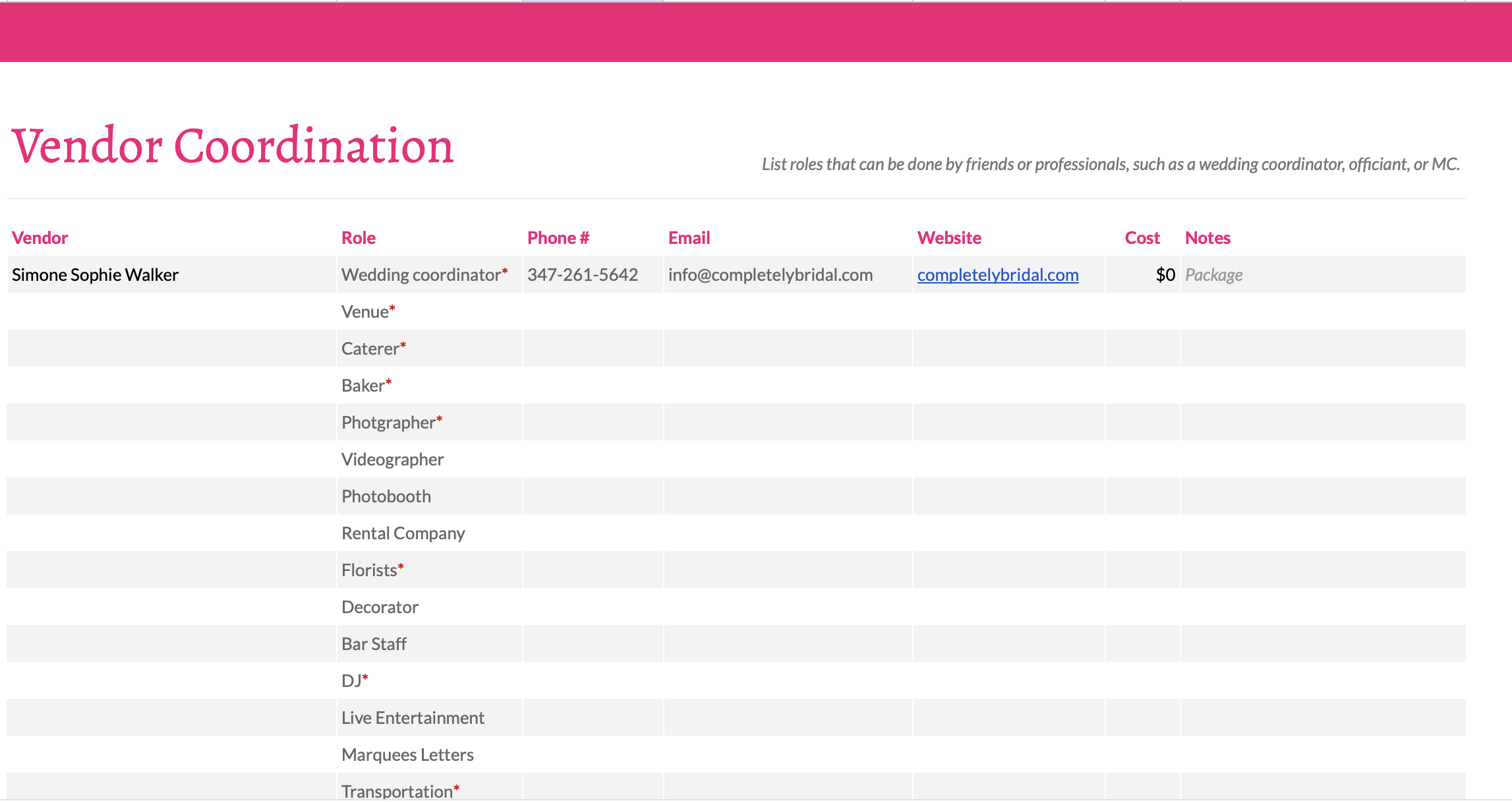1512x803 pixels.
Task: Open the completelybridal.com website link
Action: (997, 275)
